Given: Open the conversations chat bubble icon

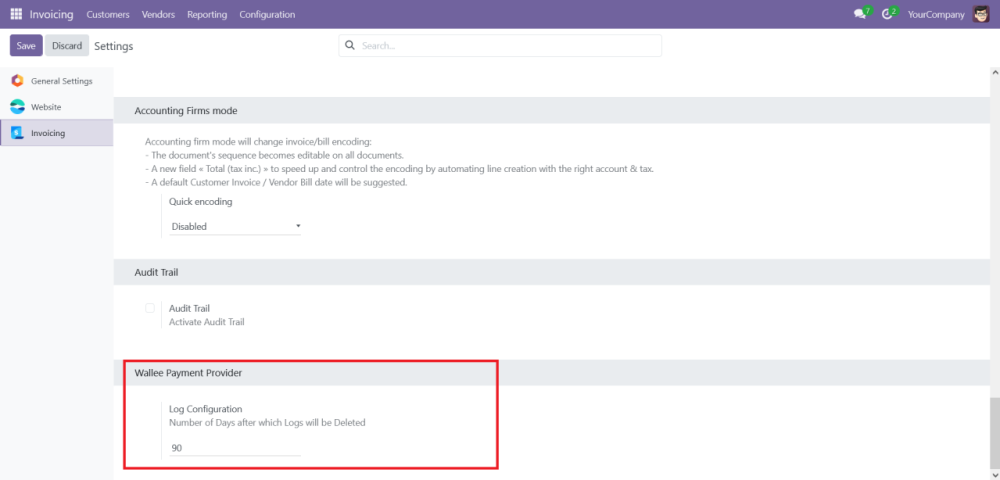Looking at the screenshot, I should click(x=859, y=14).
